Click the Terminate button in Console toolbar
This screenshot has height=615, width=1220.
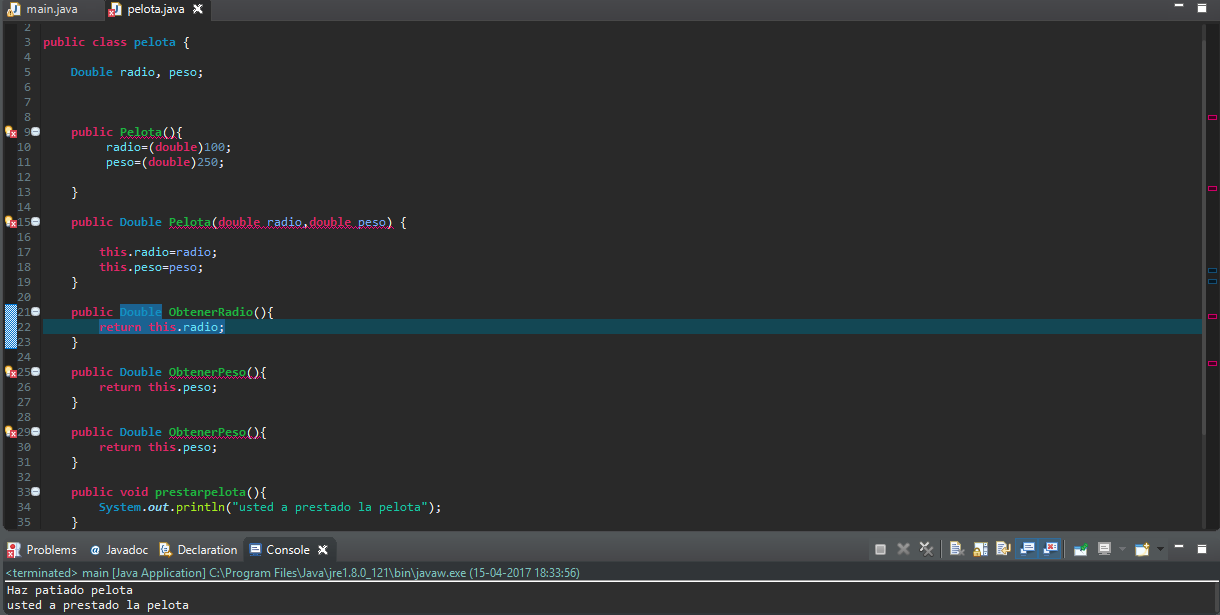coord(880,549)
